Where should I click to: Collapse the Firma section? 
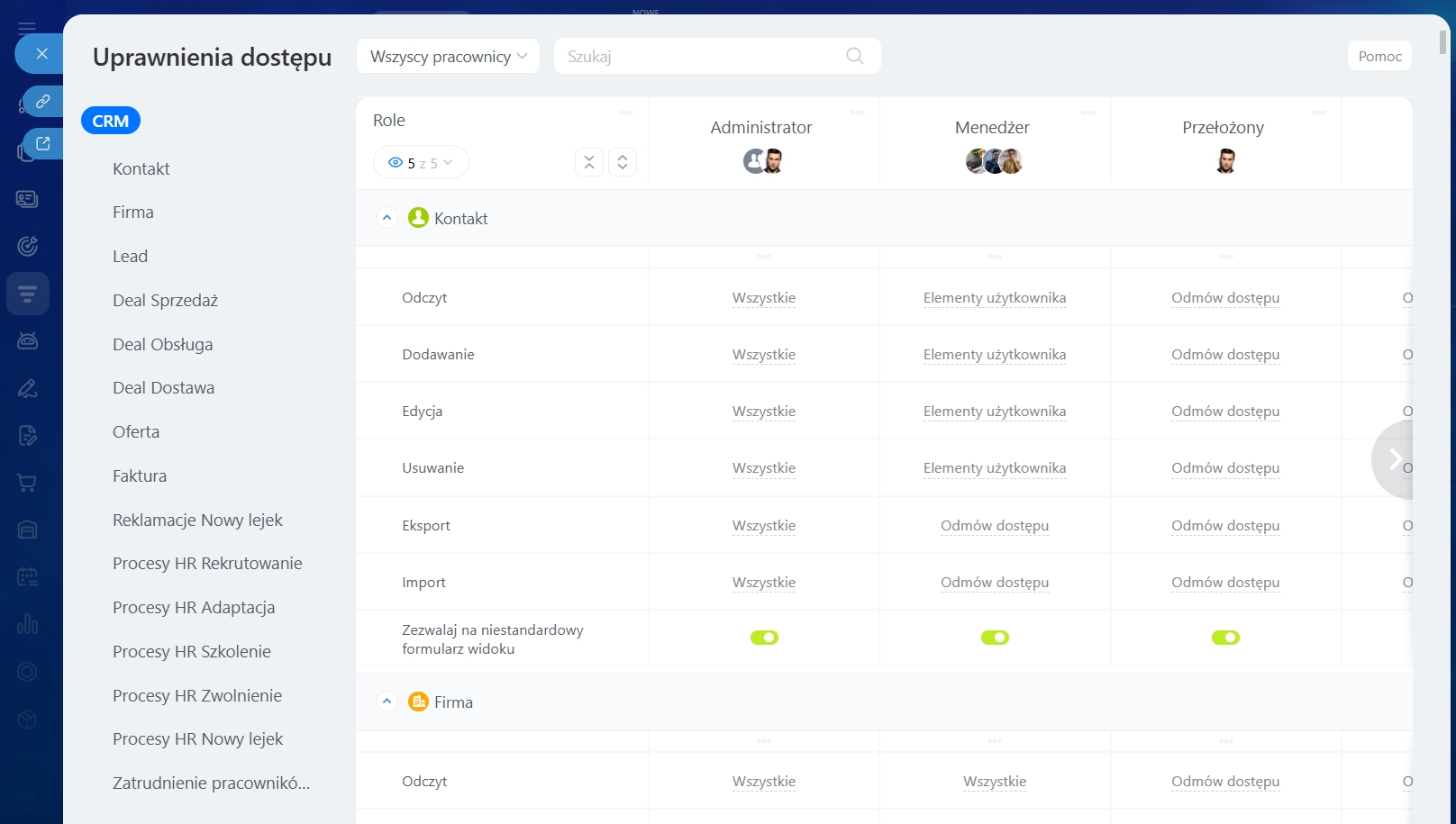coord(387,702)
